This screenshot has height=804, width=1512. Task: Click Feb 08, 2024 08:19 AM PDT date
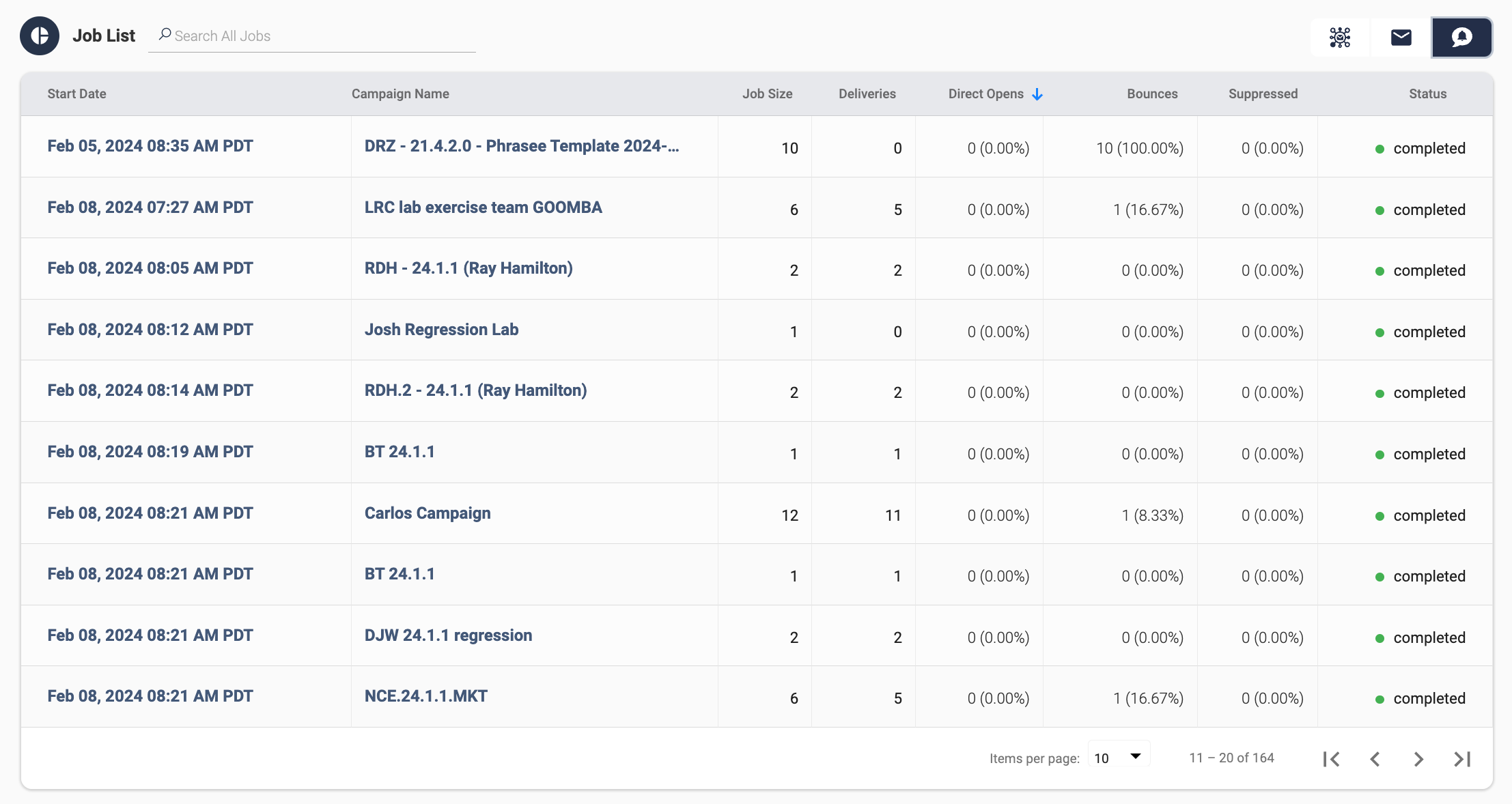150,452
